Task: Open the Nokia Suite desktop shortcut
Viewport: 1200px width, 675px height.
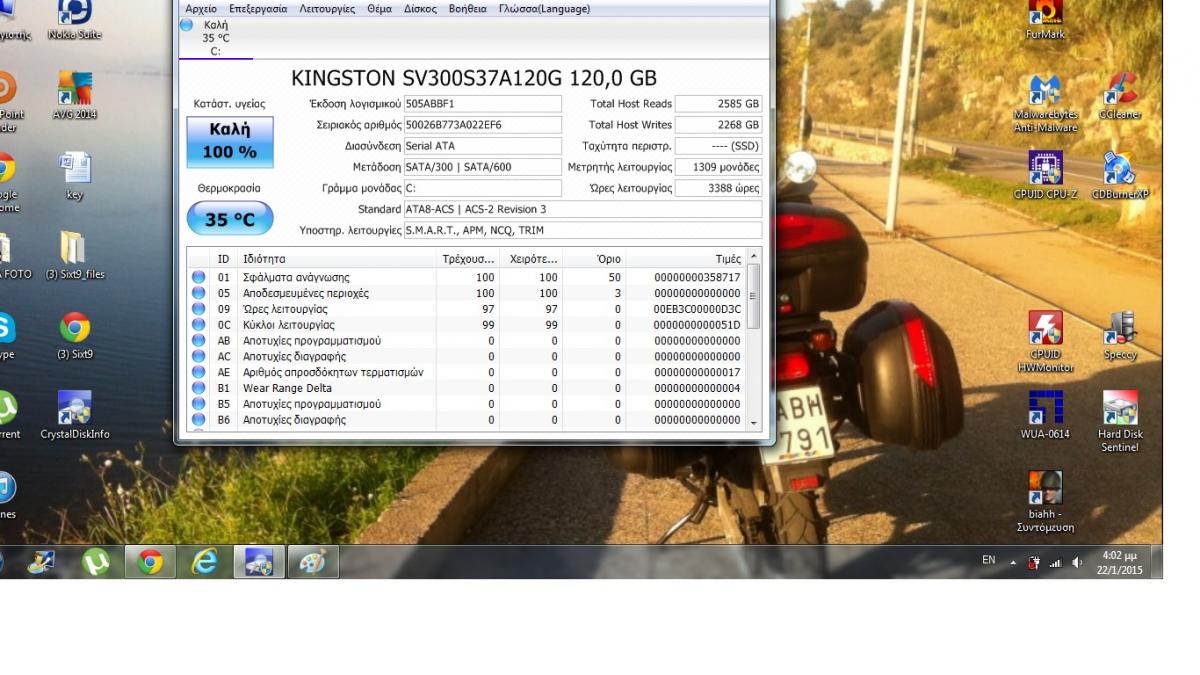Action: (75, 19)
